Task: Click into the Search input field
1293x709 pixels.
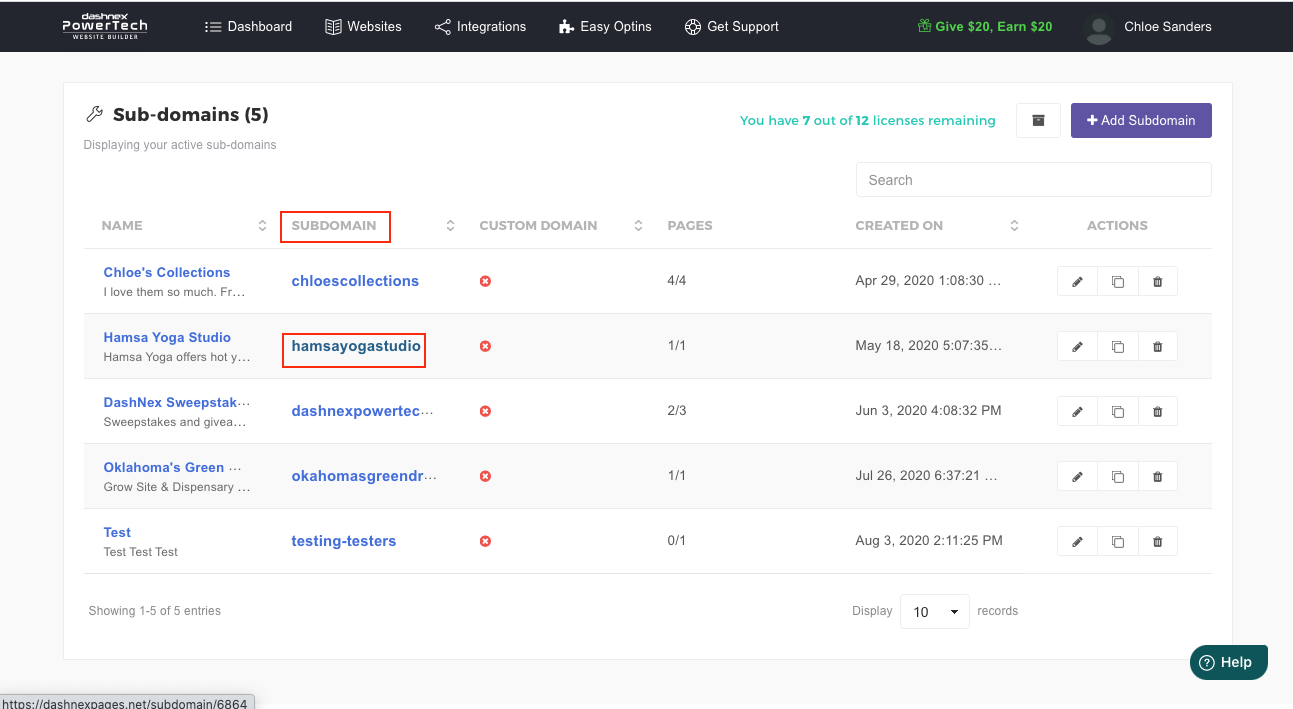Action: tap(1034, 180)
